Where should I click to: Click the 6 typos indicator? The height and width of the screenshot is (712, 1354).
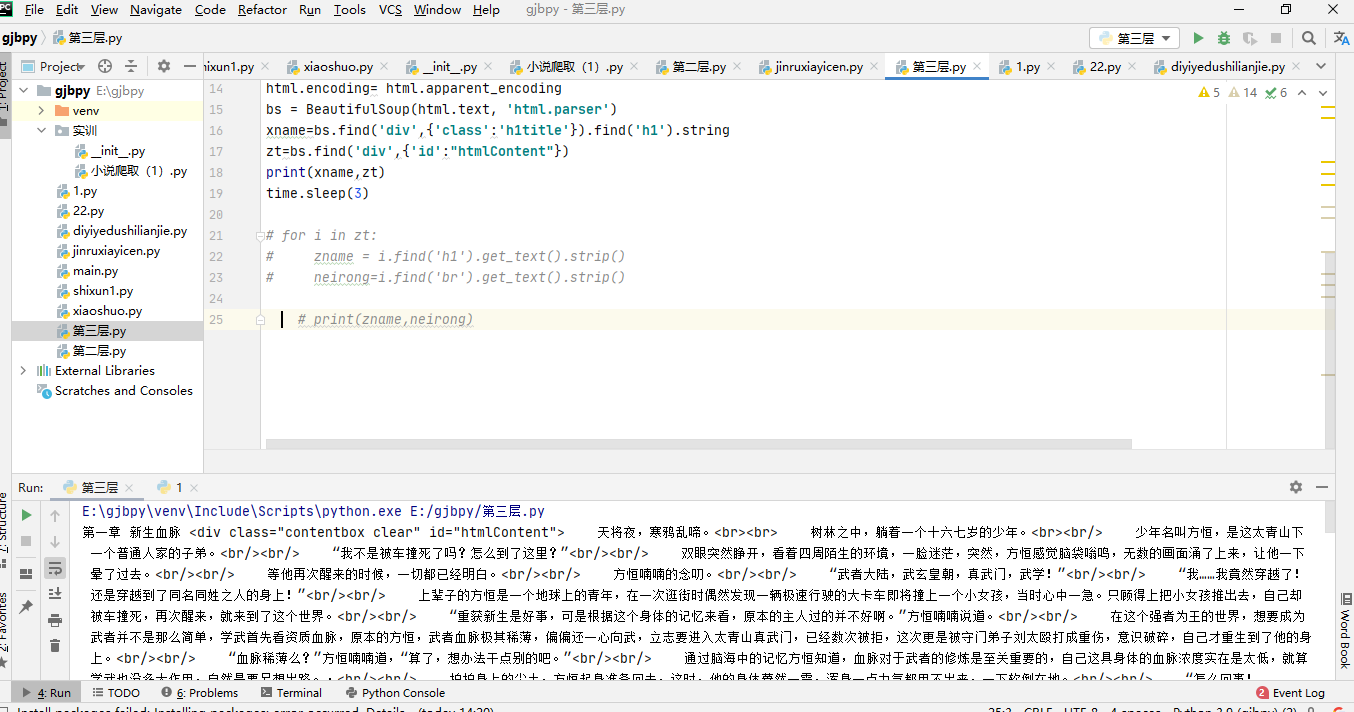tap(1276, 93)
